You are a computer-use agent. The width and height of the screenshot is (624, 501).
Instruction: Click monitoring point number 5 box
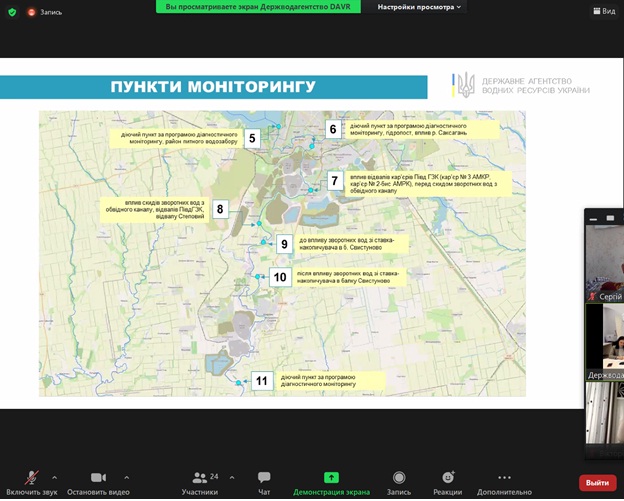(252, 138)
